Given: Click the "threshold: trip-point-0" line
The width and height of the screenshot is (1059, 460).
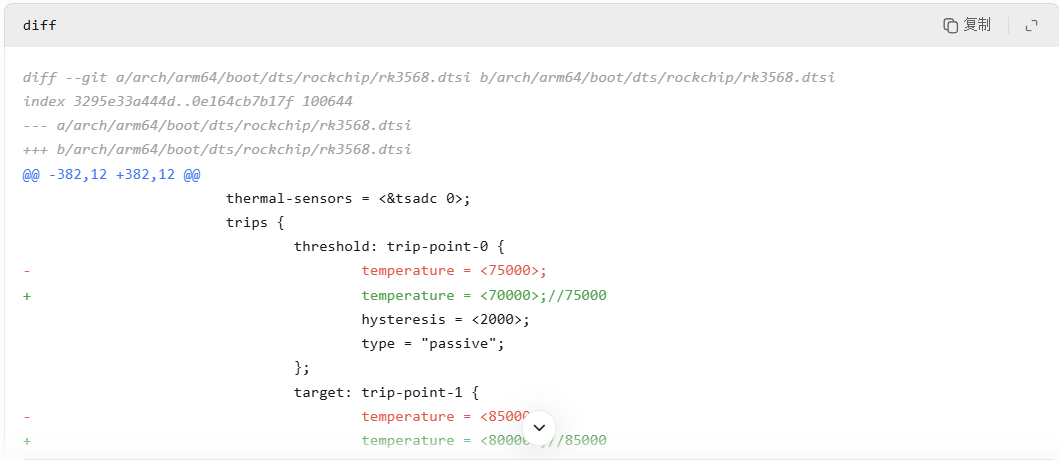Looking at the screenshot, I should click(x=400, y=246).
